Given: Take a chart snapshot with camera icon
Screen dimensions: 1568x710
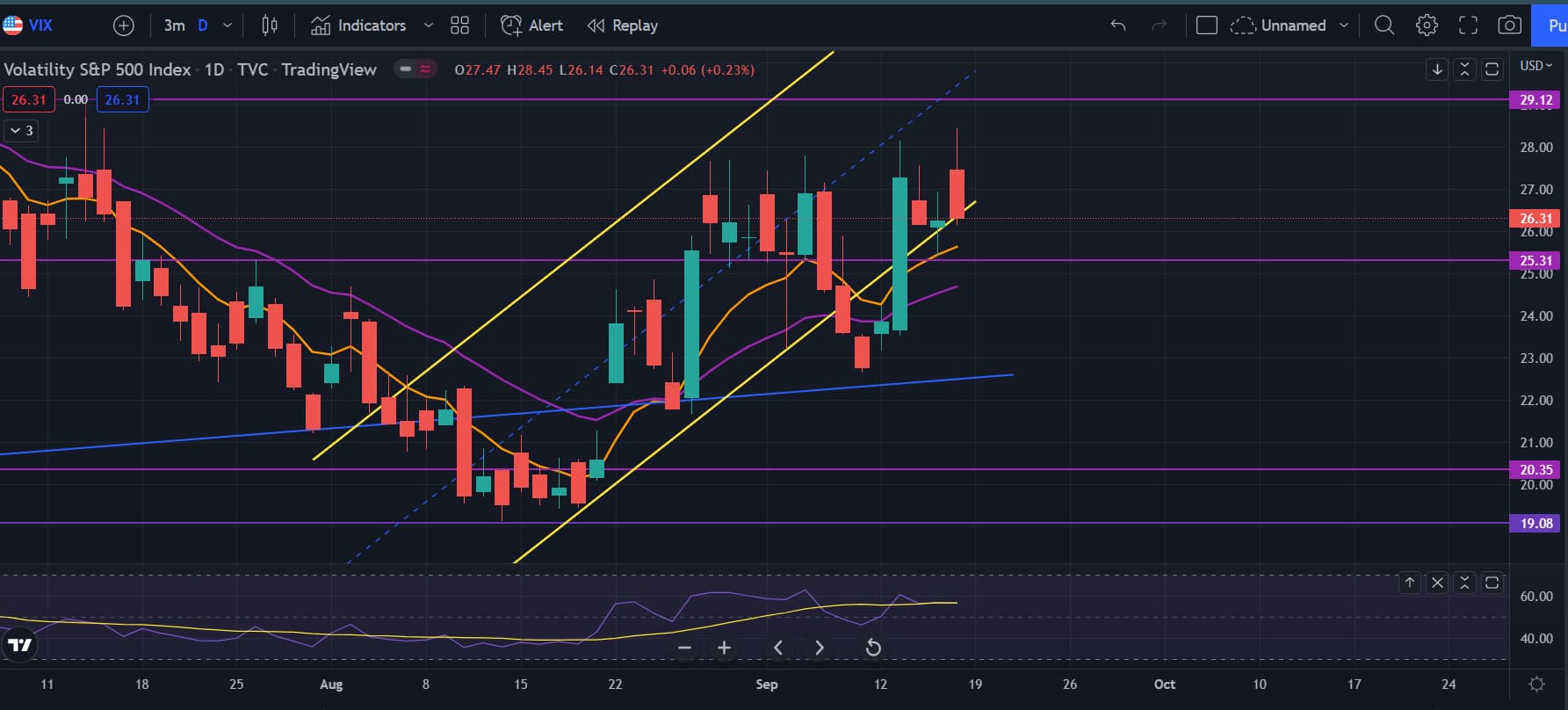Looking at the screenshot, I should point(1509,25).
